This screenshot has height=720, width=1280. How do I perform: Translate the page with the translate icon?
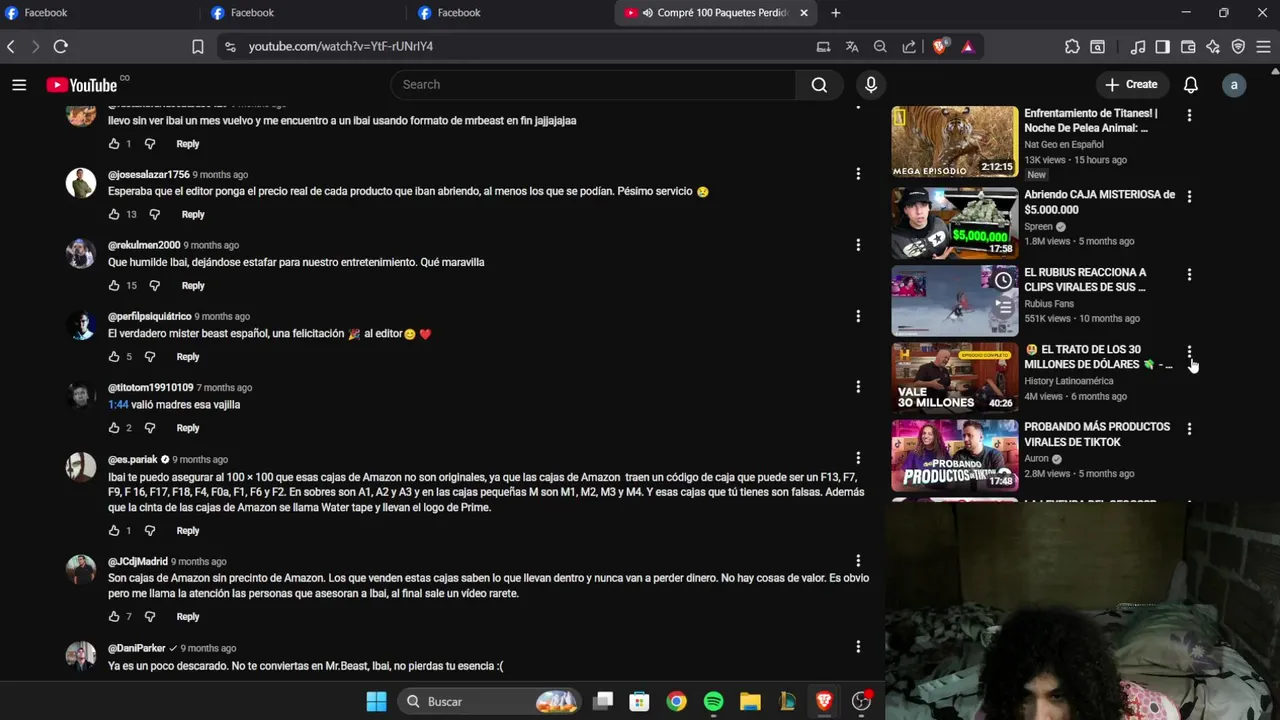(x=852, y=46)
